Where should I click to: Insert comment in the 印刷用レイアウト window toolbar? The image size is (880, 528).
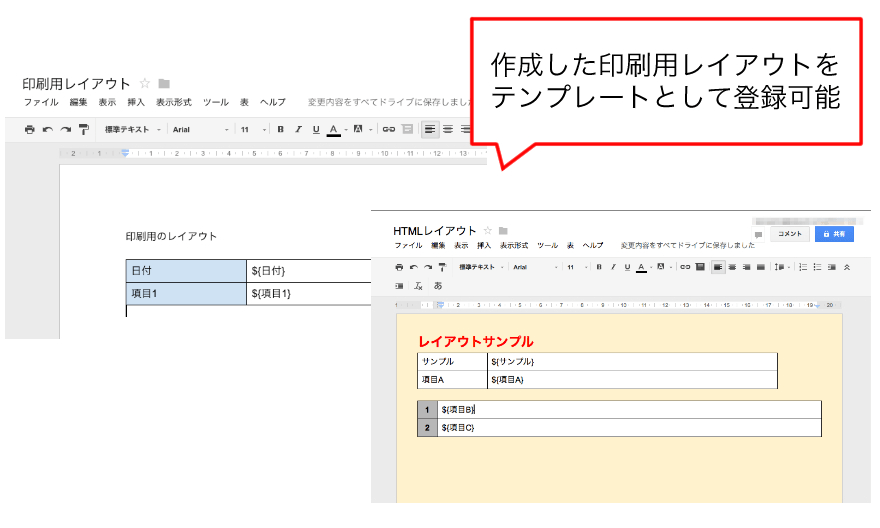(x=408, y=130)
